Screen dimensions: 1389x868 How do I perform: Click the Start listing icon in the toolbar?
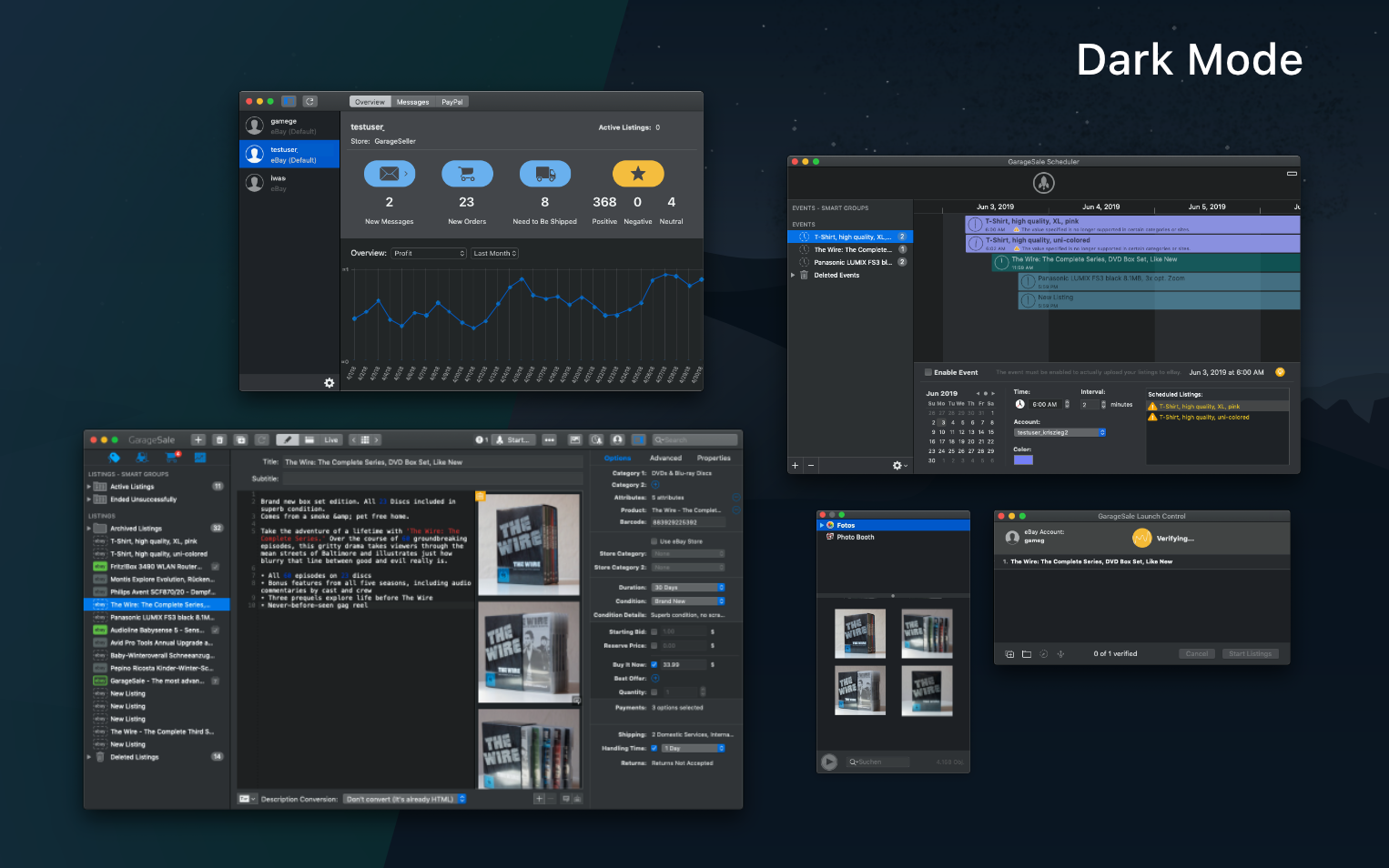coord(513,439)
